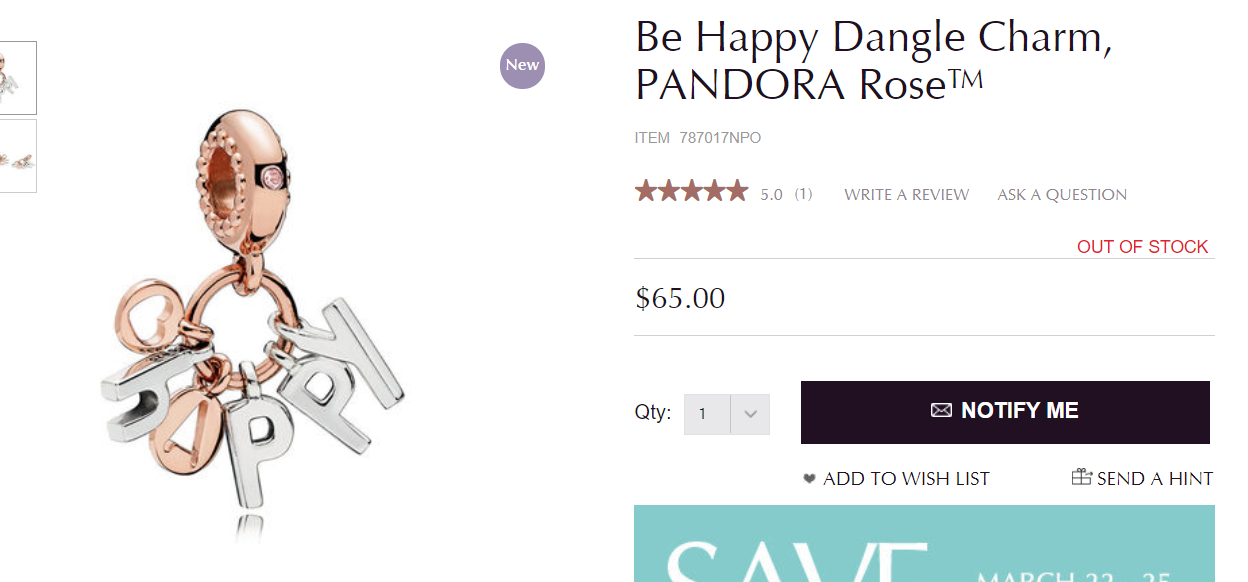Expand the Qty dropdown arrow
The image size is (1248, 582).
(x=751, y=413)
